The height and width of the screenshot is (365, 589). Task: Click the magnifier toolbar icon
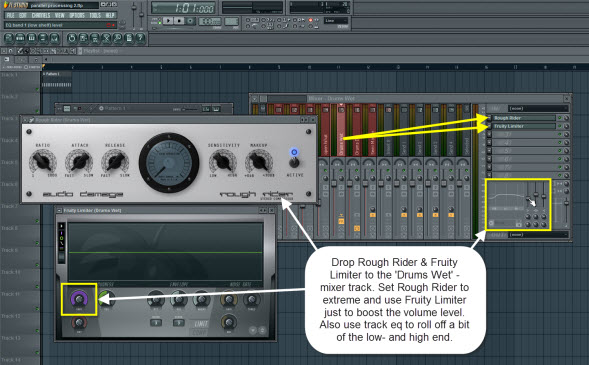pos(118,38)
